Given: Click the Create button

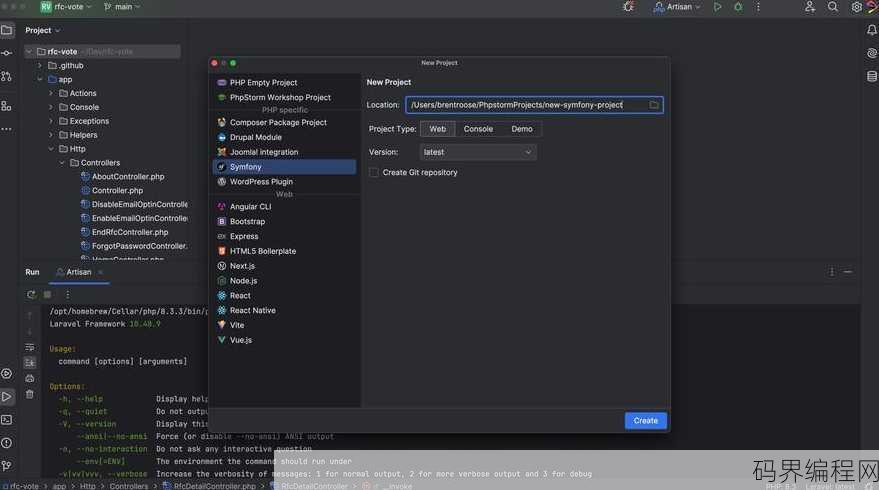Looking at the screenshot, I should pyautogui.click(x=645, y=421).
